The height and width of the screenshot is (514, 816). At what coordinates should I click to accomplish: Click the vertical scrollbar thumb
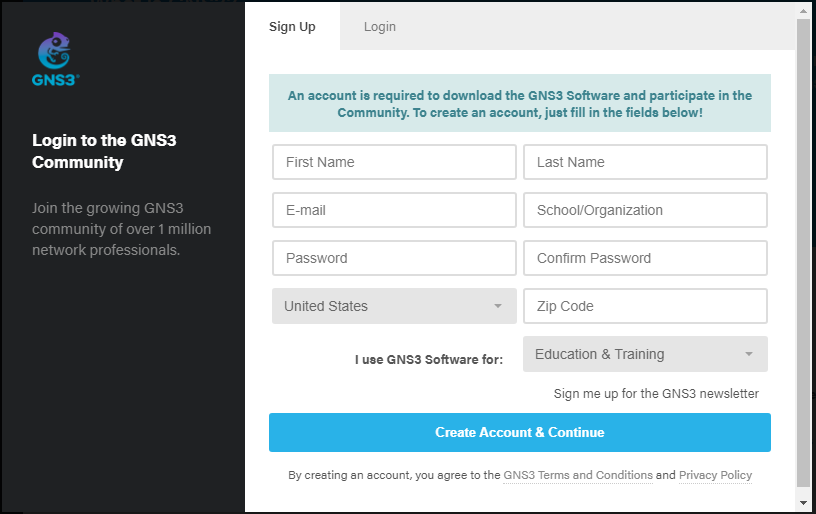[804, 253]
